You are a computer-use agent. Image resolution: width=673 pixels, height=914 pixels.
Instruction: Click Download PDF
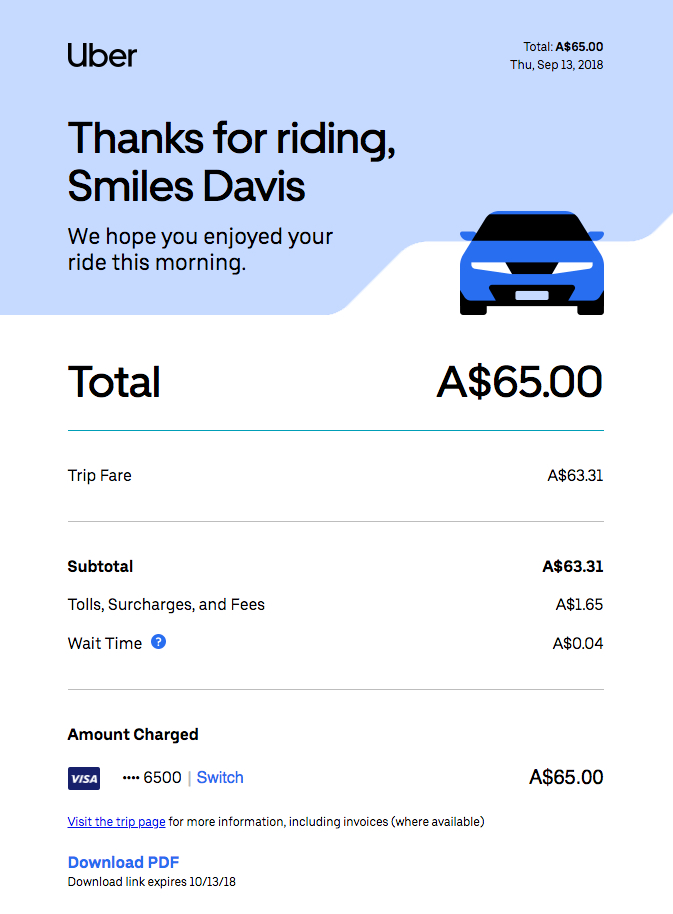click(124, 862)
